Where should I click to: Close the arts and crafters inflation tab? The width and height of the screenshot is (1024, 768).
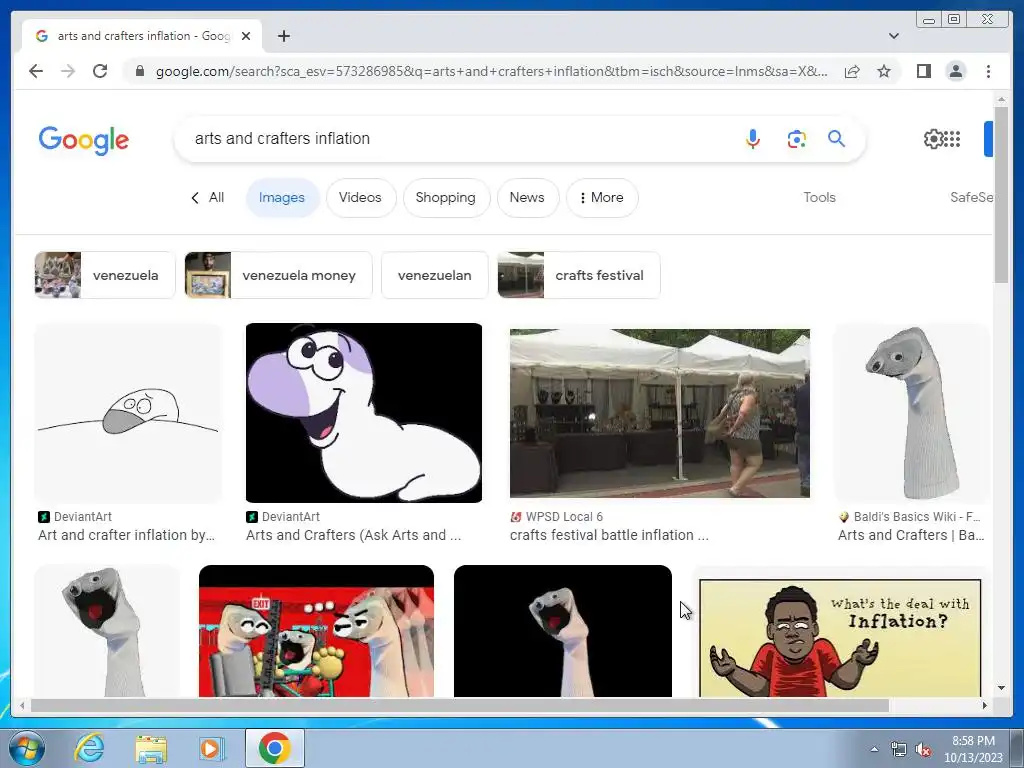(246, 36)
